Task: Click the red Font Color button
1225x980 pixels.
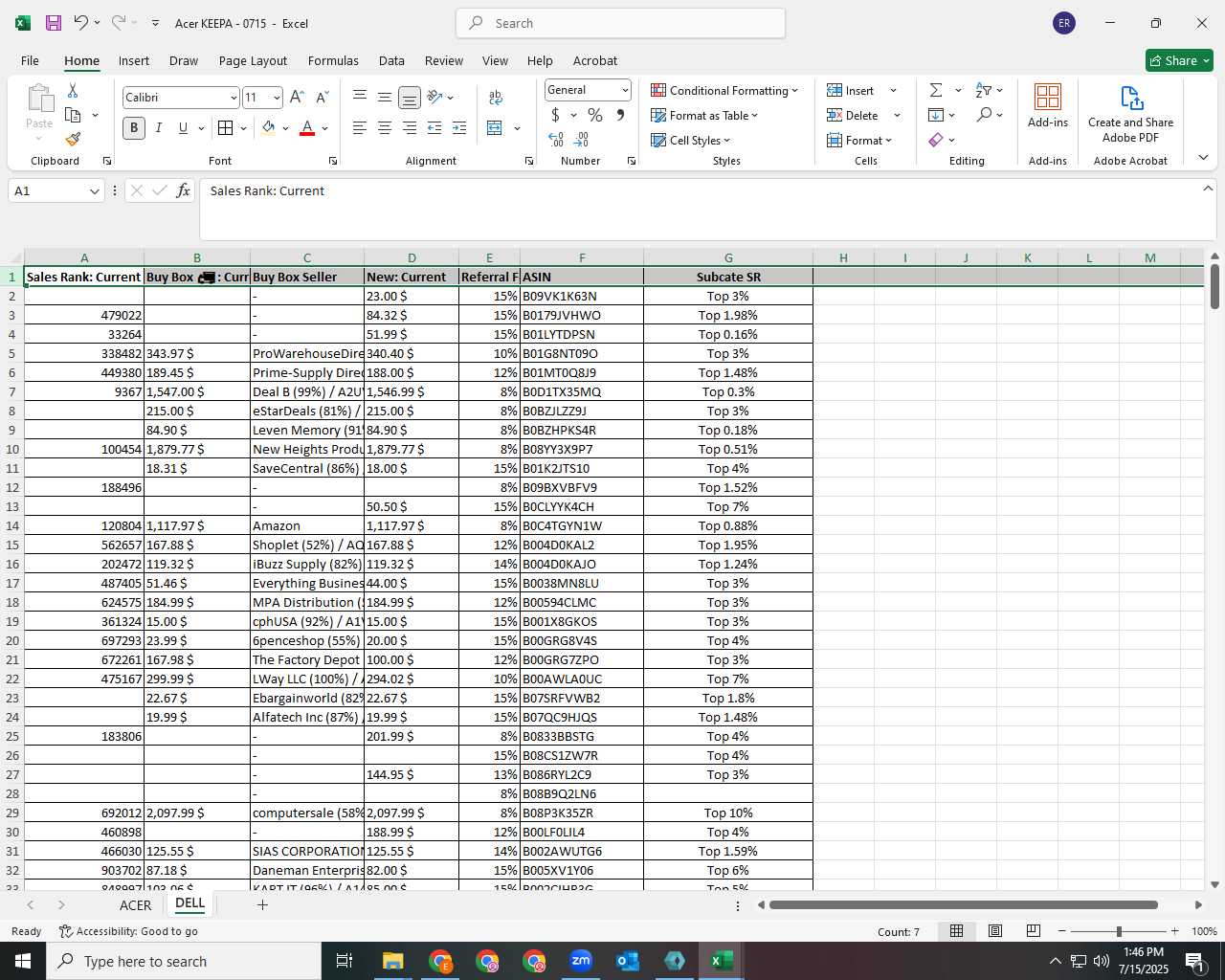Action: pos(307,128)
